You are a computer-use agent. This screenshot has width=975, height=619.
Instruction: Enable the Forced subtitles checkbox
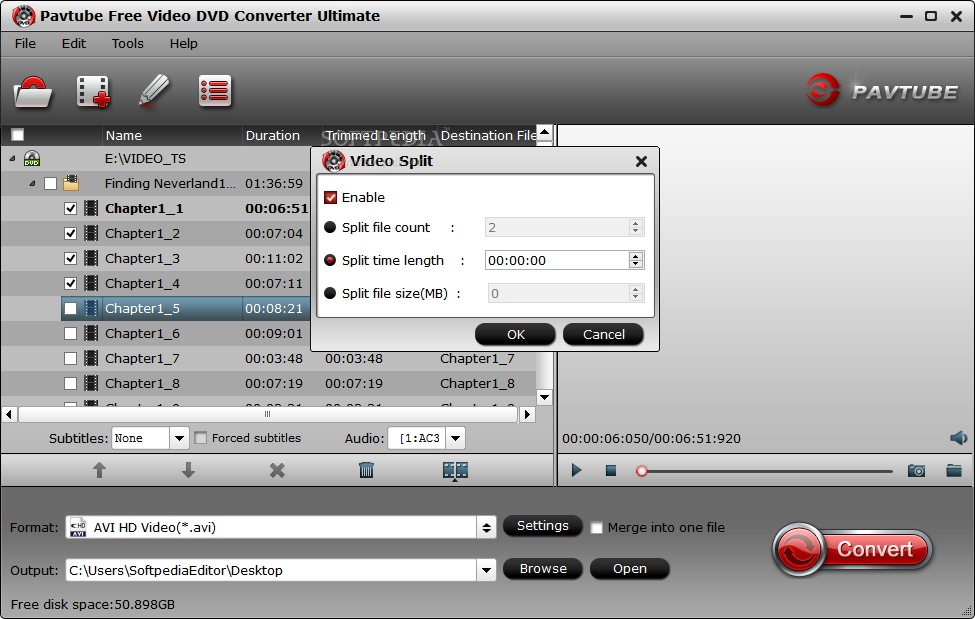point(200,438)
